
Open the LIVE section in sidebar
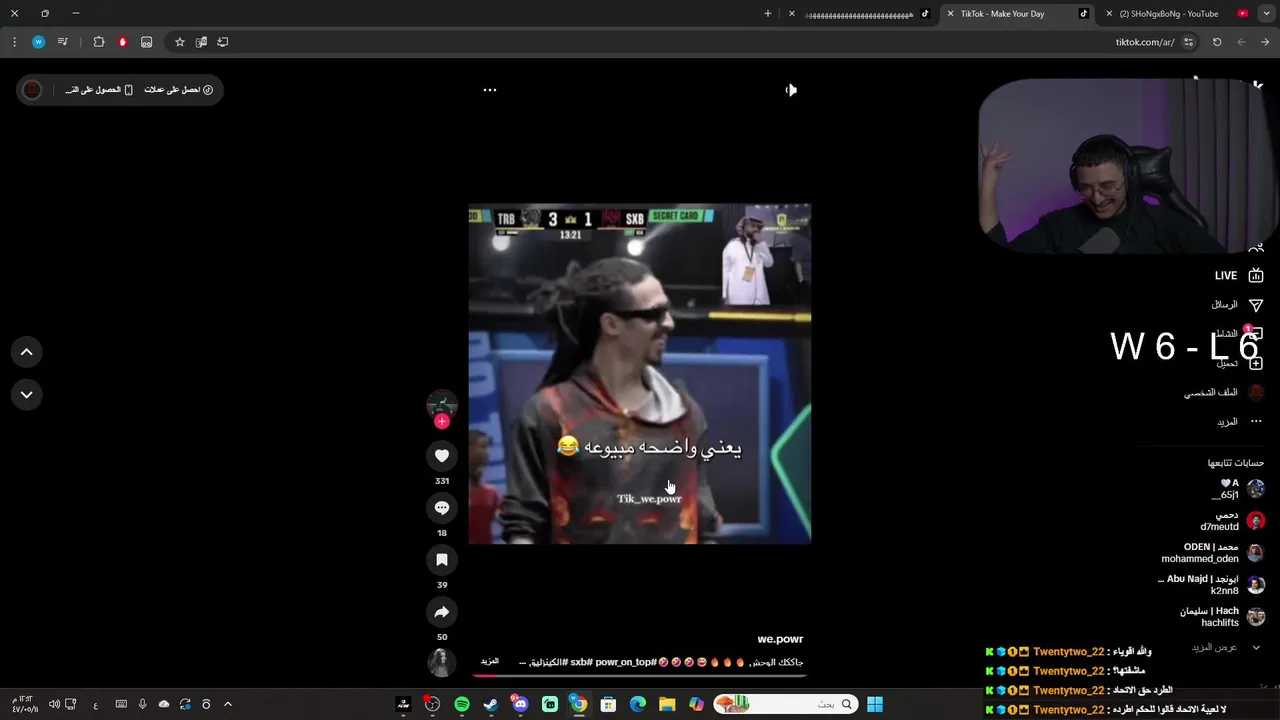pos(1238,275)
